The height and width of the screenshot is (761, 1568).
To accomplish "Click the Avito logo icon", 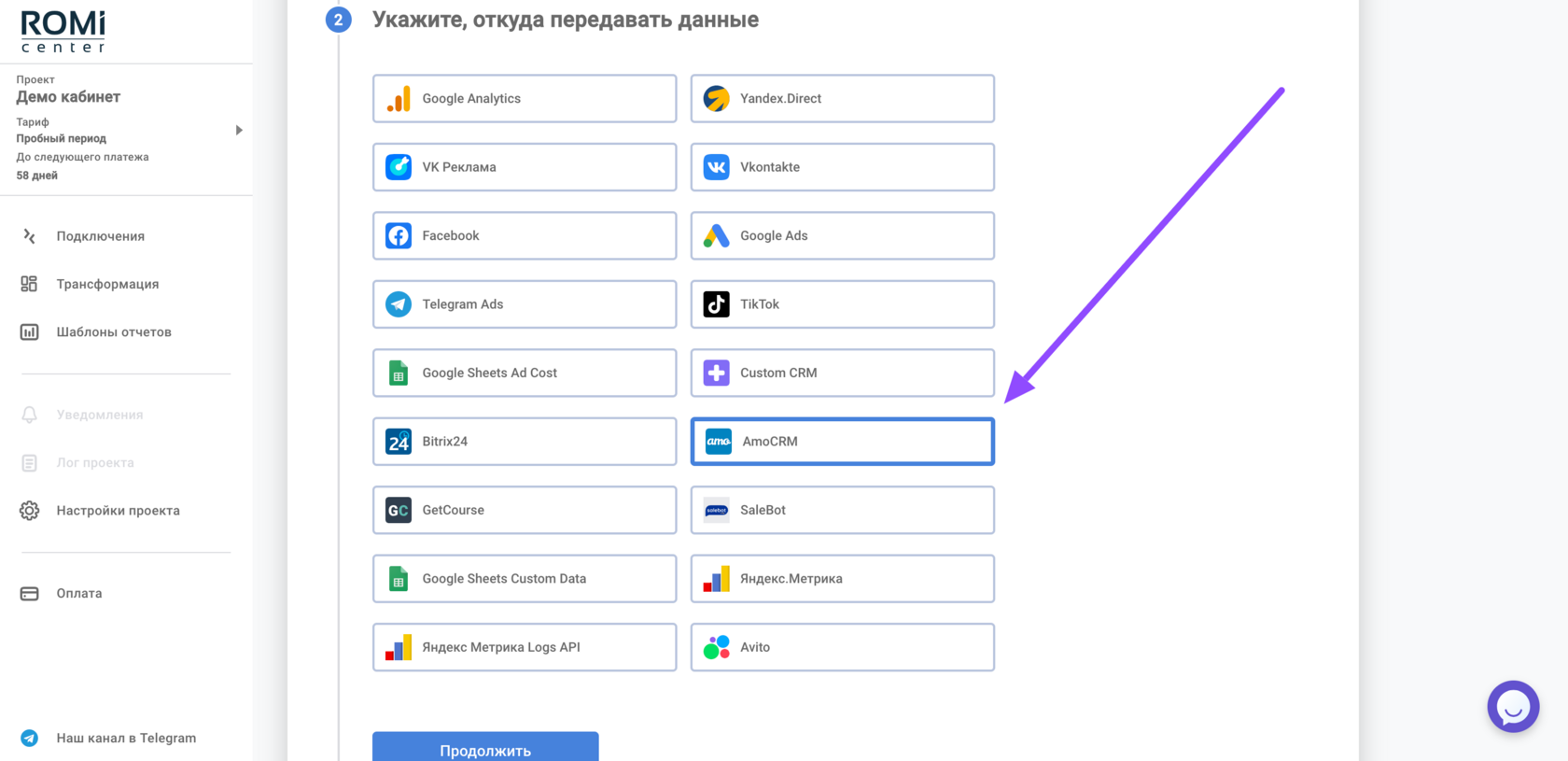I will tap(717, 647).
